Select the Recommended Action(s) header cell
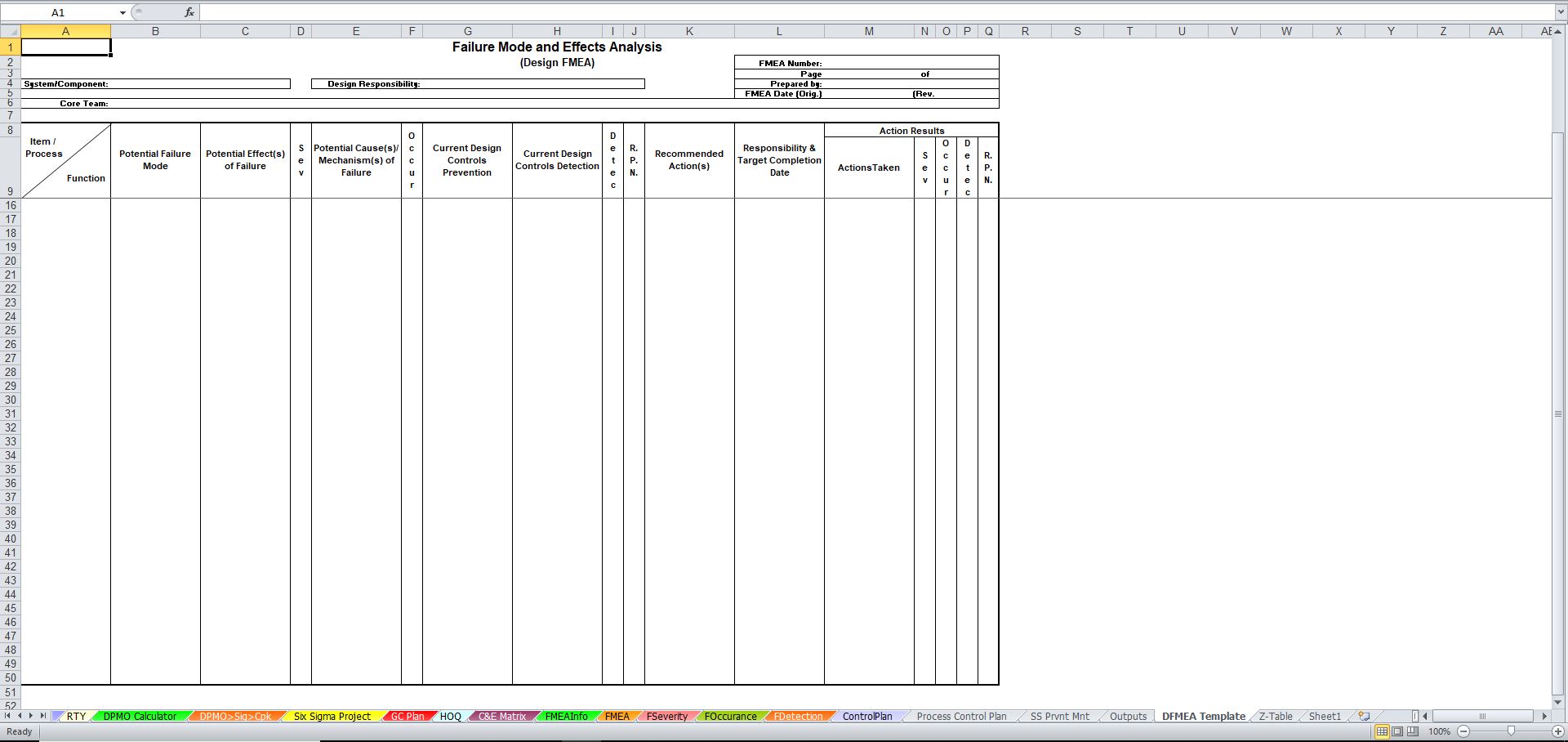 click(x=689, y=160)
